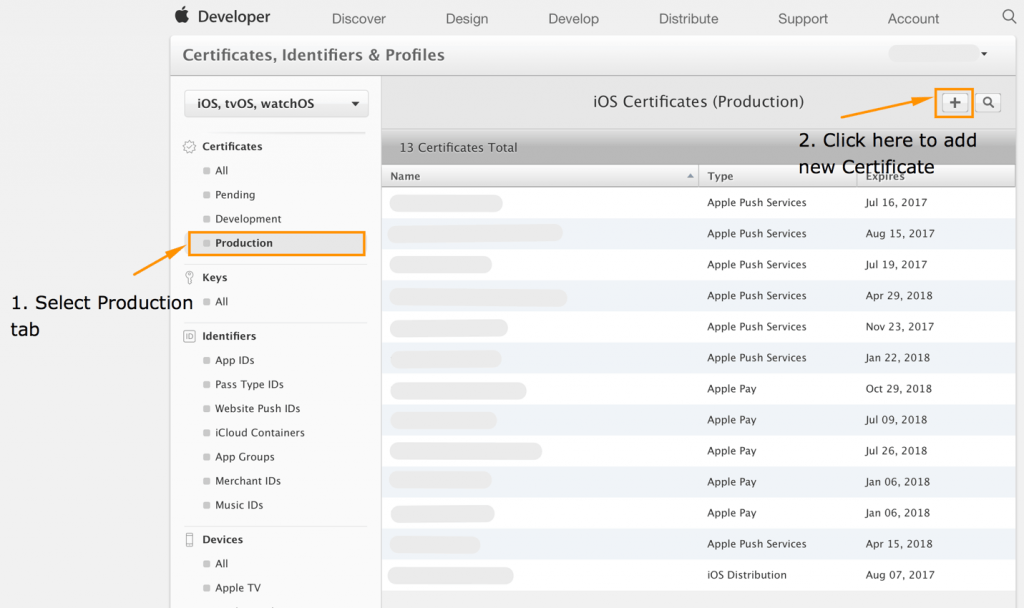Select Apple TV under Devices
Screen dimensions: 1024x608
[x=238, y=587]
